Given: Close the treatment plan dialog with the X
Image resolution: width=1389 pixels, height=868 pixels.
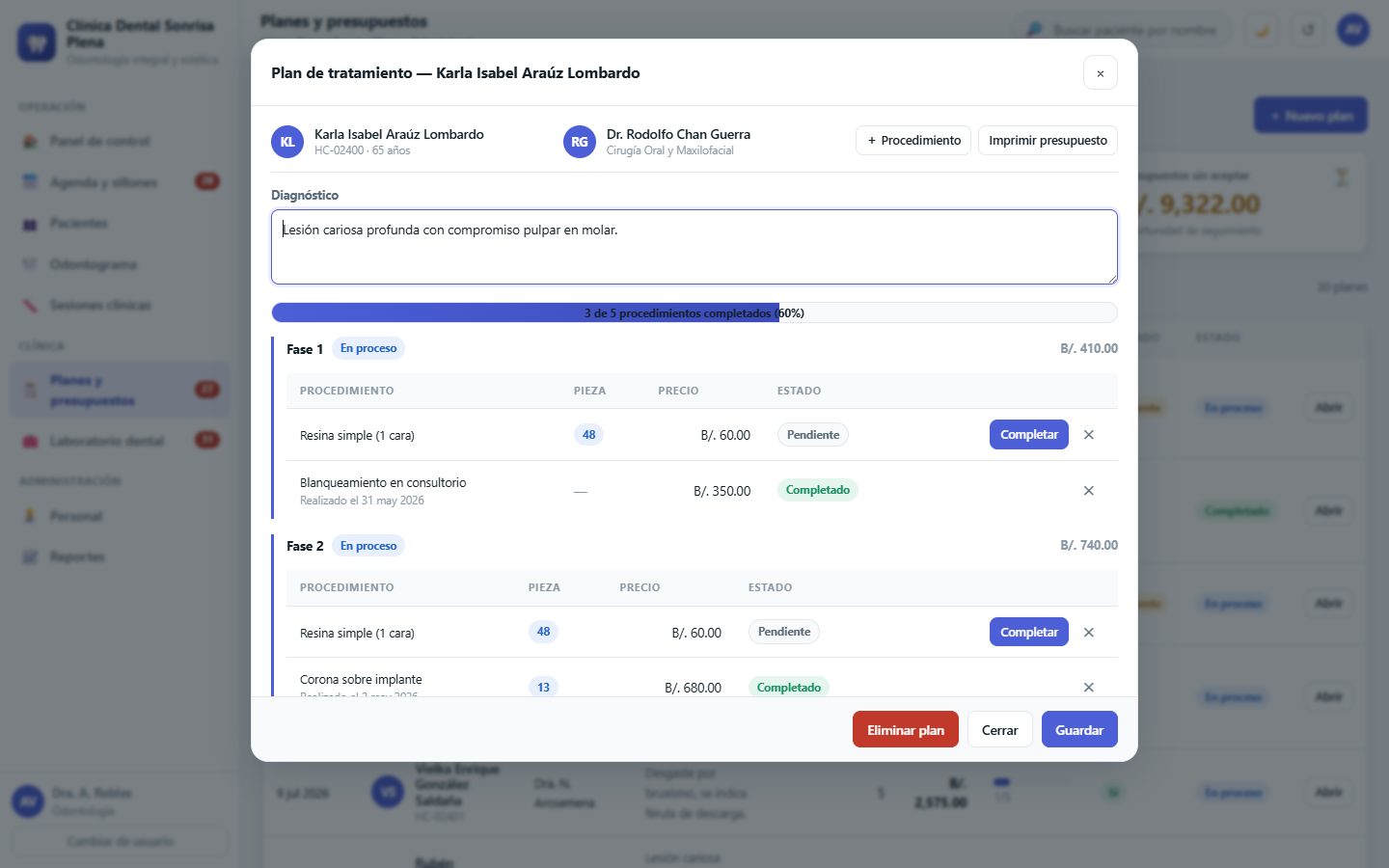Looking at the screenshot, I should pos(1101,73).
